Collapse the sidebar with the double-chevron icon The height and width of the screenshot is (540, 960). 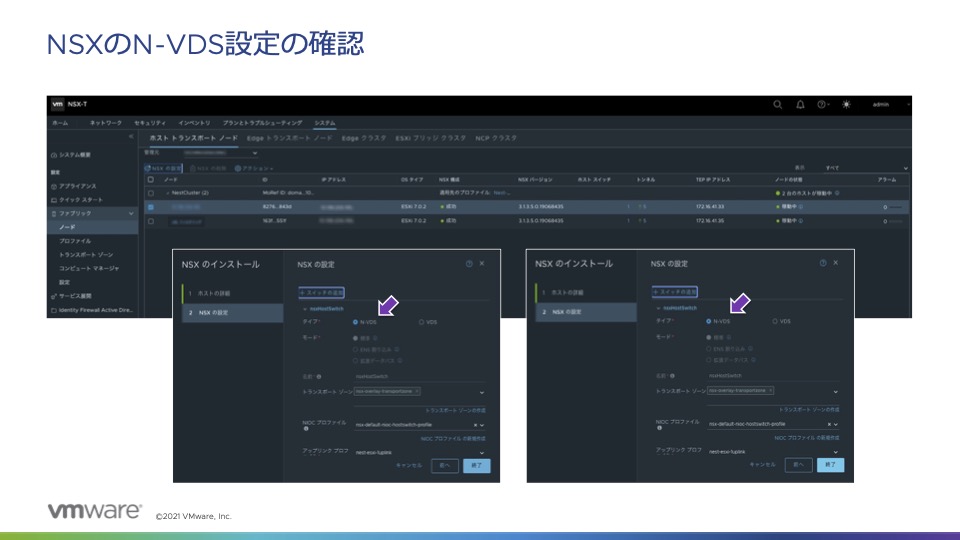(131, 137)
